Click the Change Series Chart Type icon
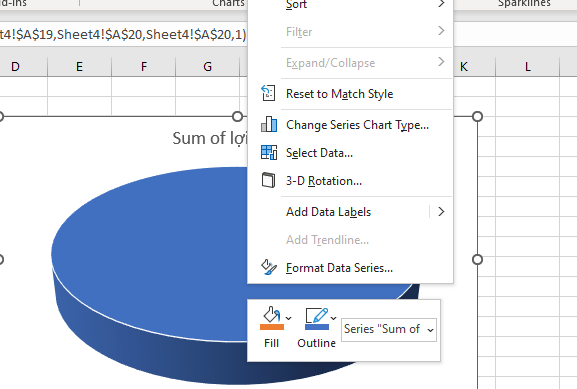This screenshot has height=389, width=577. coord(269,124)
